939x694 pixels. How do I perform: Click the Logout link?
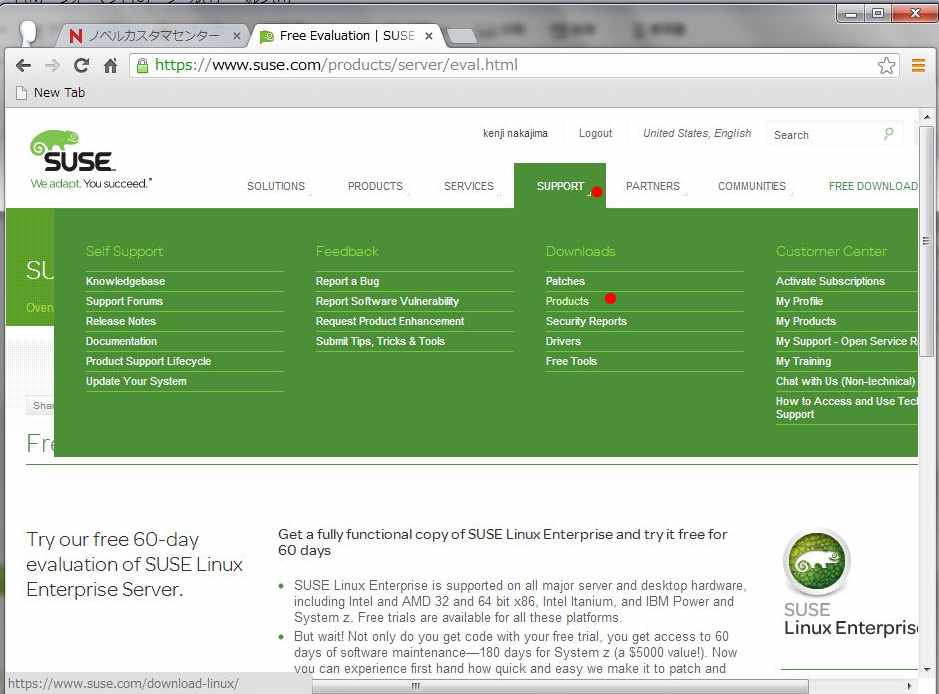(x=595, y=133)
